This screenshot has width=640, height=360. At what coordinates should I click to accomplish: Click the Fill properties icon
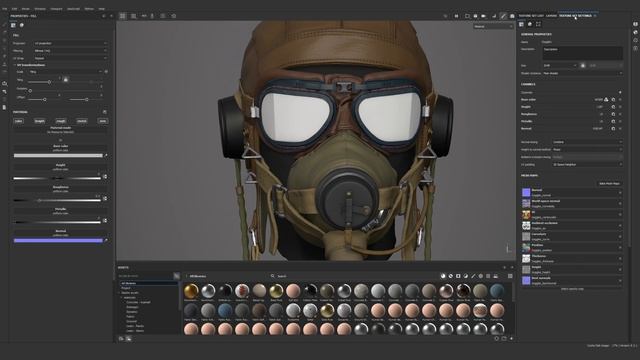pyautogui.click(x=13, y=25)
